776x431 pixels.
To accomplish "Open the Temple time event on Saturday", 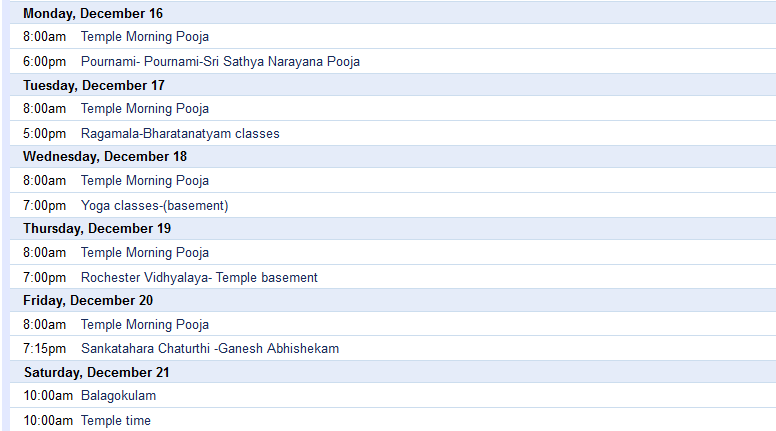I will [116, 421].
